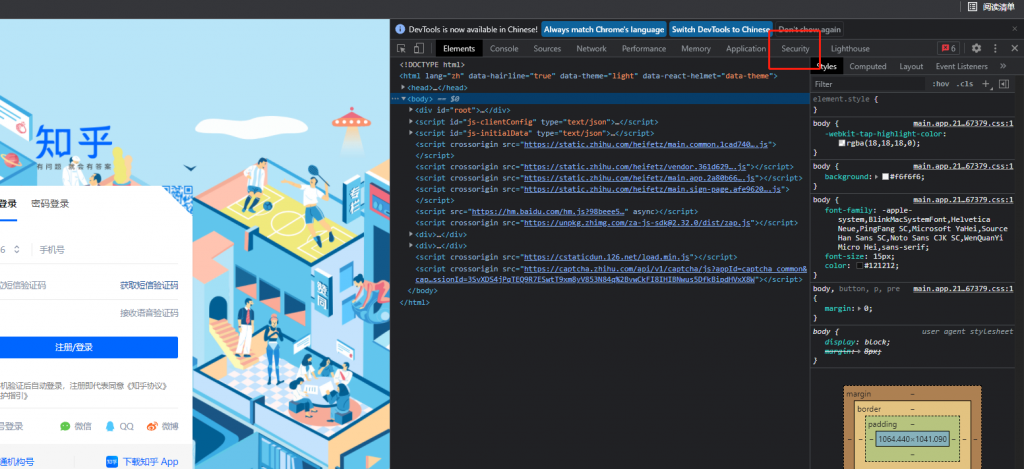Click the 1064.440×1041.090 box model content
This screenshot has height=469, width=1024.
[912, 440]
